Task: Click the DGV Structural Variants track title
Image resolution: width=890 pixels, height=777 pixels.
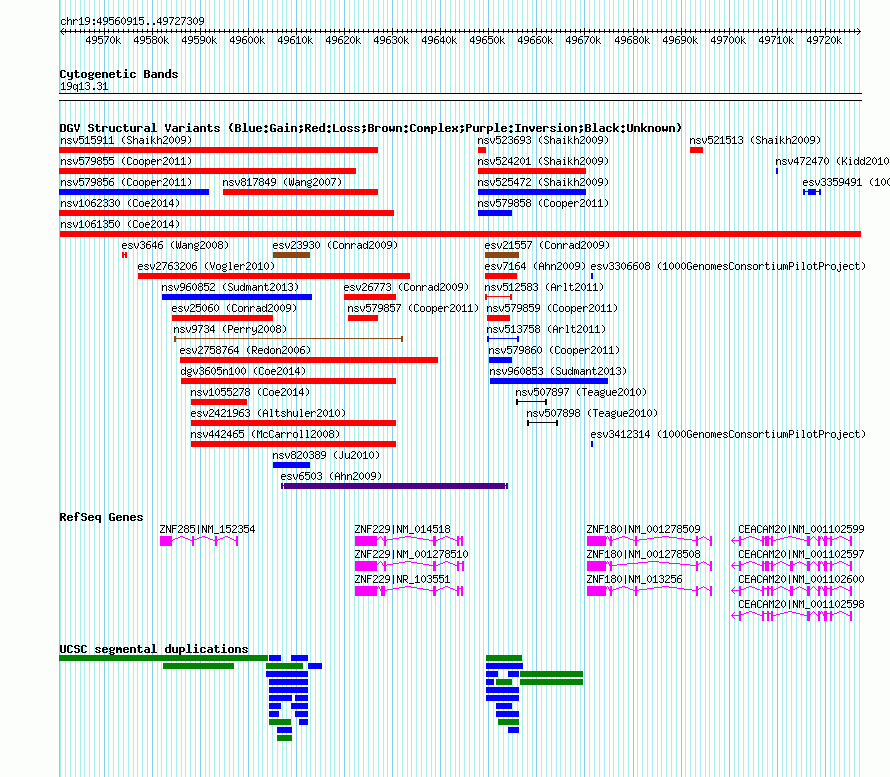Action: point(371,128)
